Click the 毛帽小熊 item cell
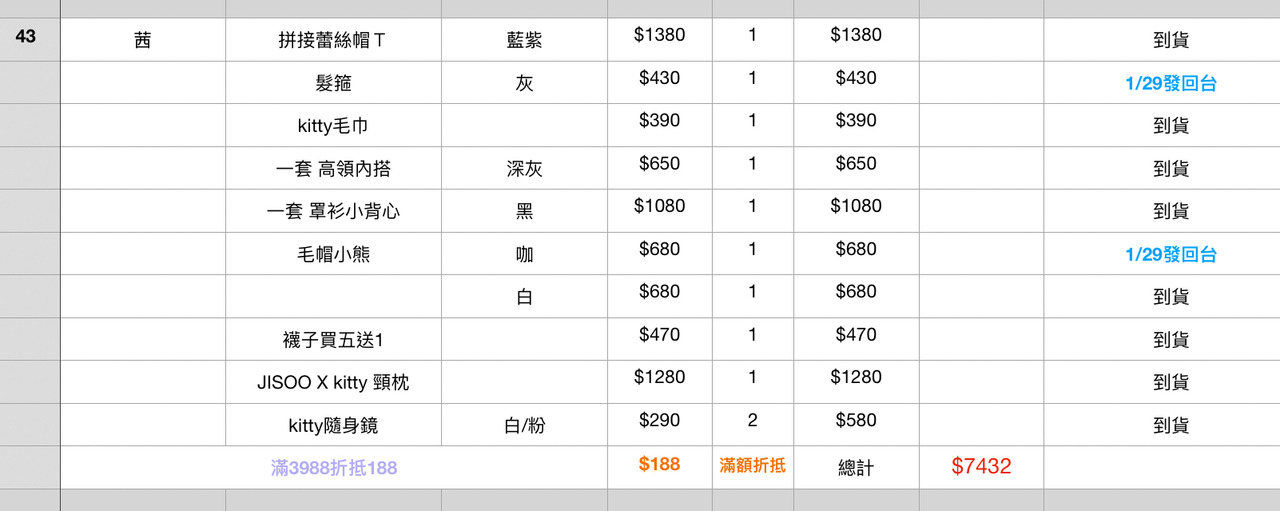Viewport: 1280px width, 511px height. coord(333,254)
